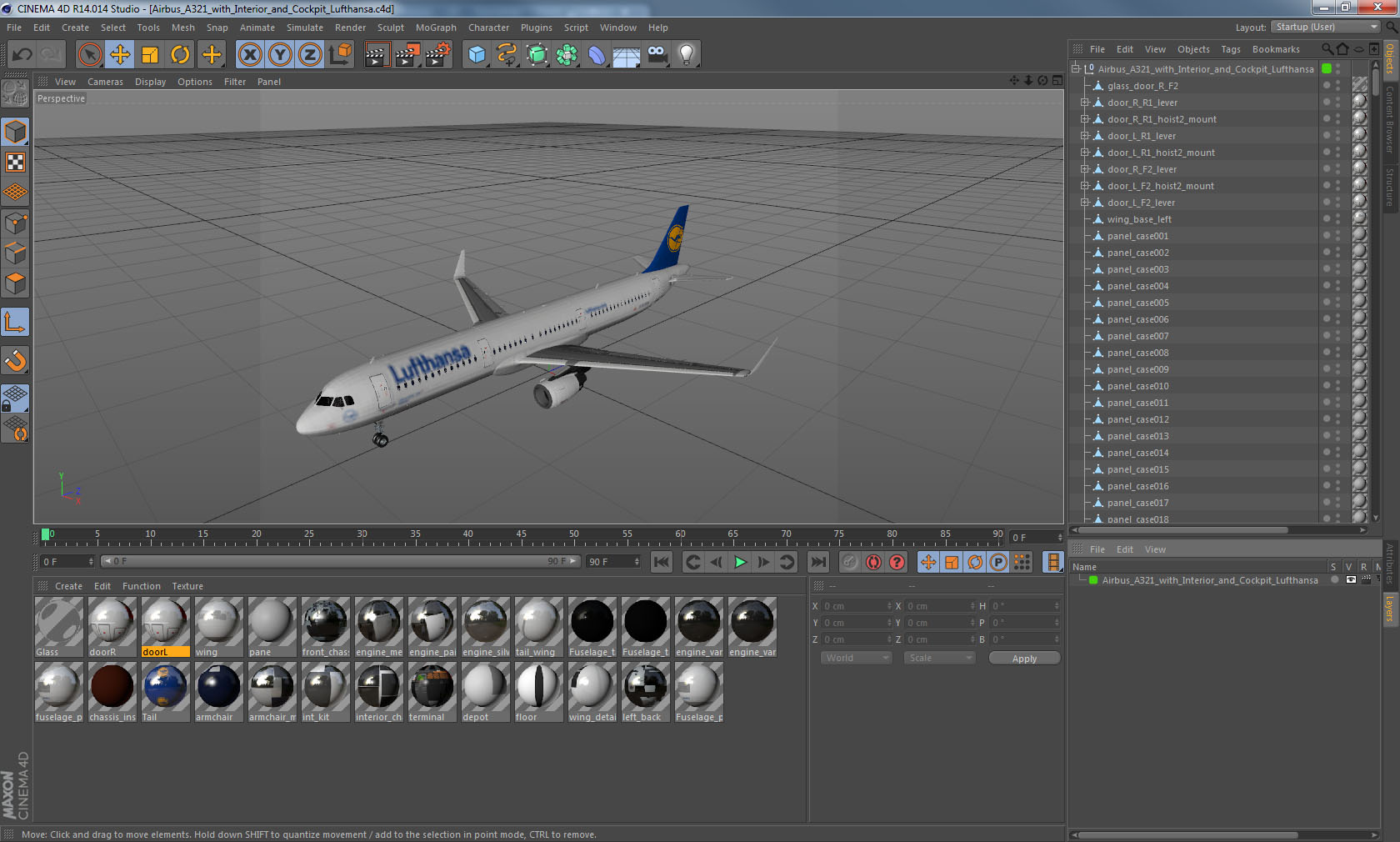Add a deformer object
1400x842 pixels.
tap(597, 55)
